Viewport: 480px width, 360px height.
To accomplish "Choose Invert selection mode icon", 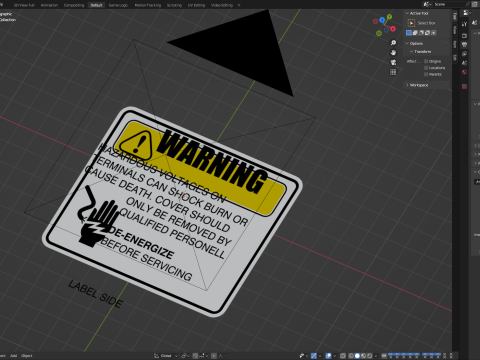I will click(x=427, y=33).
